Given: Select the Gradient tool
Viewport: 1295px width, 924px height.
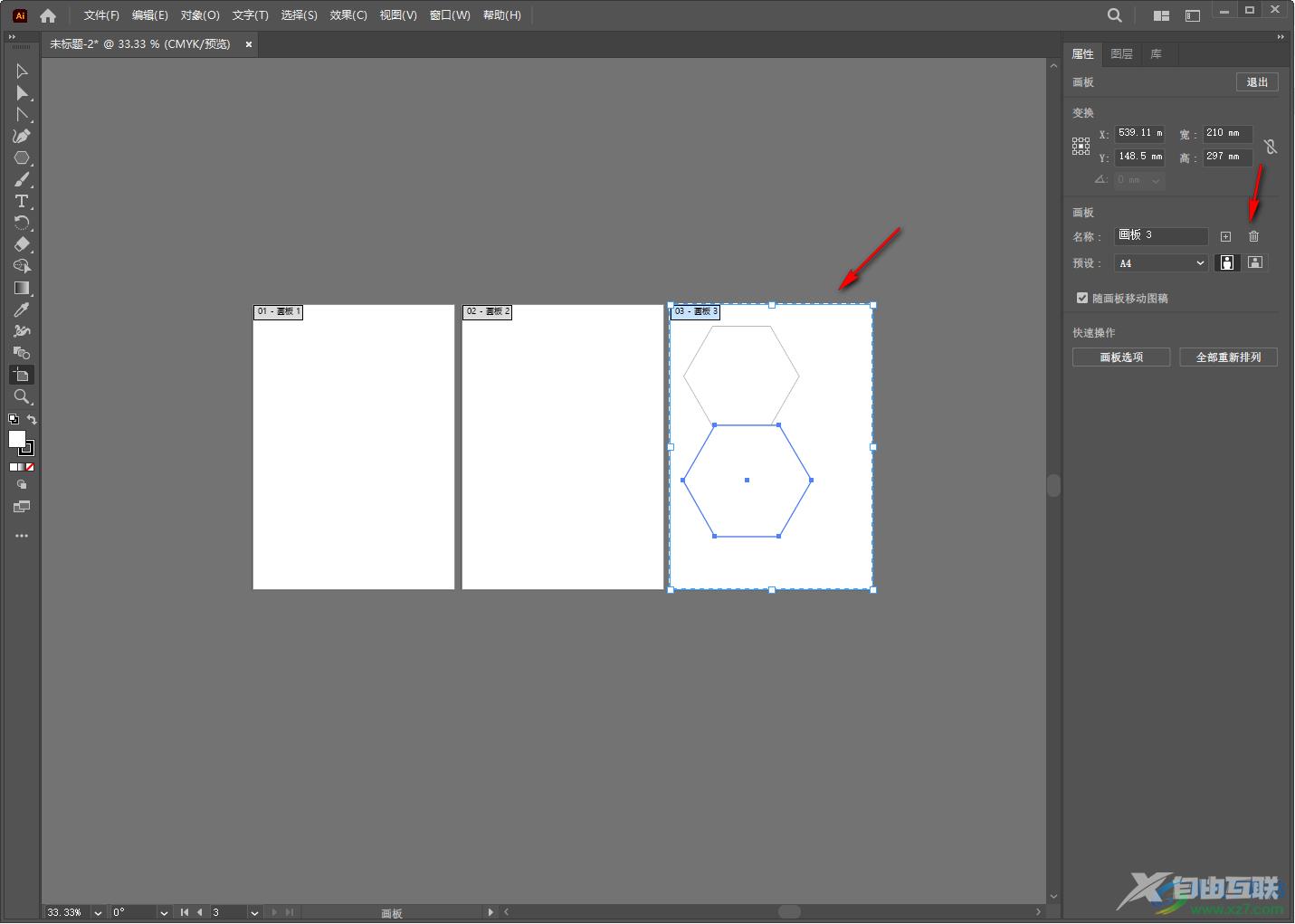Looking at the screenshot, I should point(22,288).
